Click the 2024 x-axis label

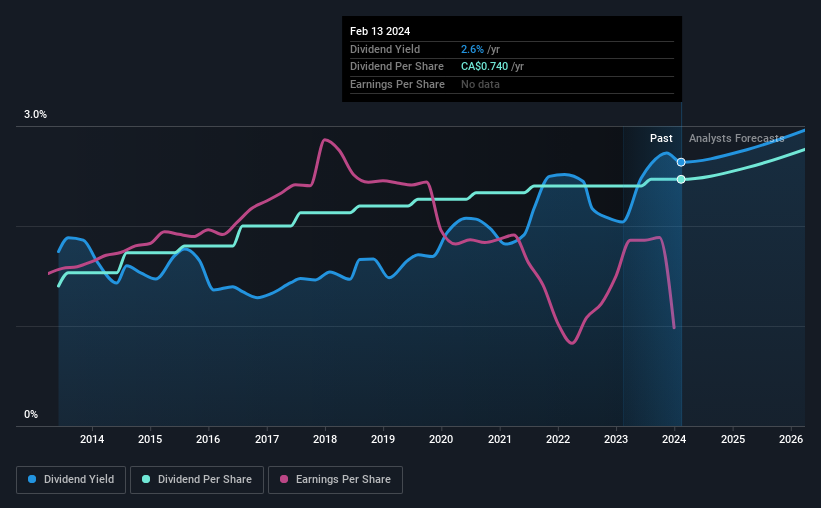pos(674,439)
